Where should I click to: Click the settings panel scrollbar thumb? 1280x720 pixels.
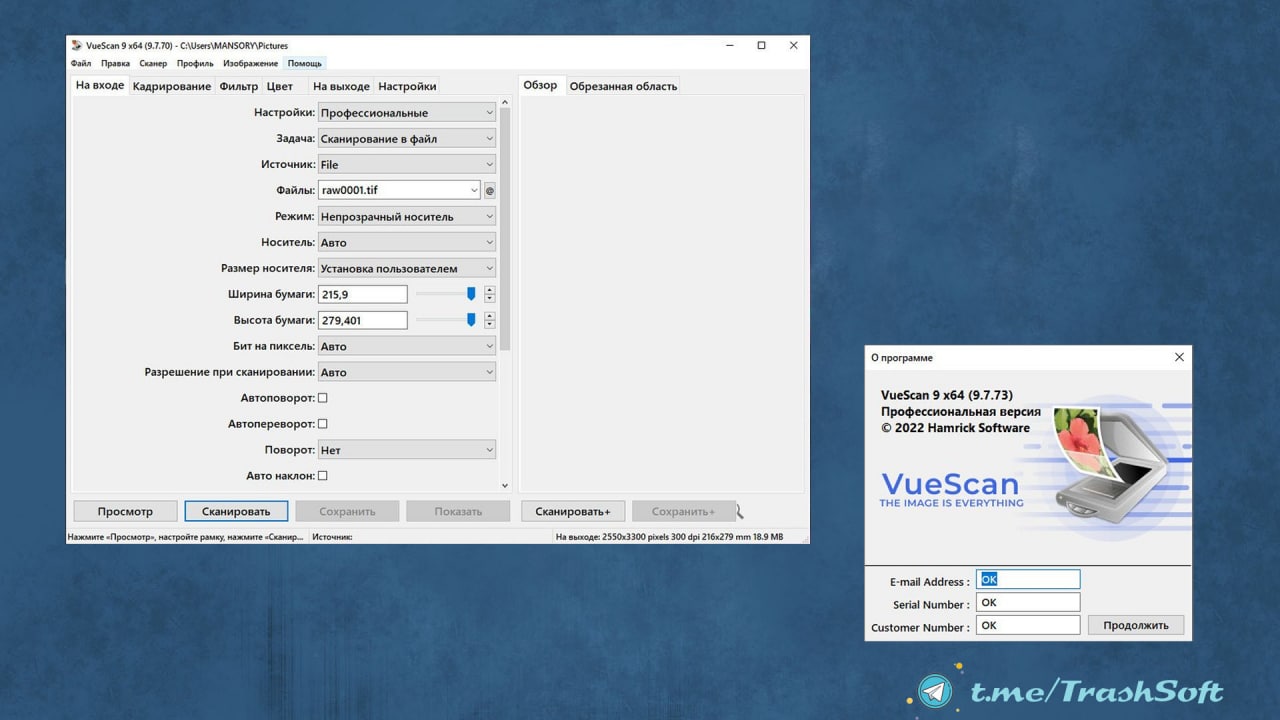[505, 228]
